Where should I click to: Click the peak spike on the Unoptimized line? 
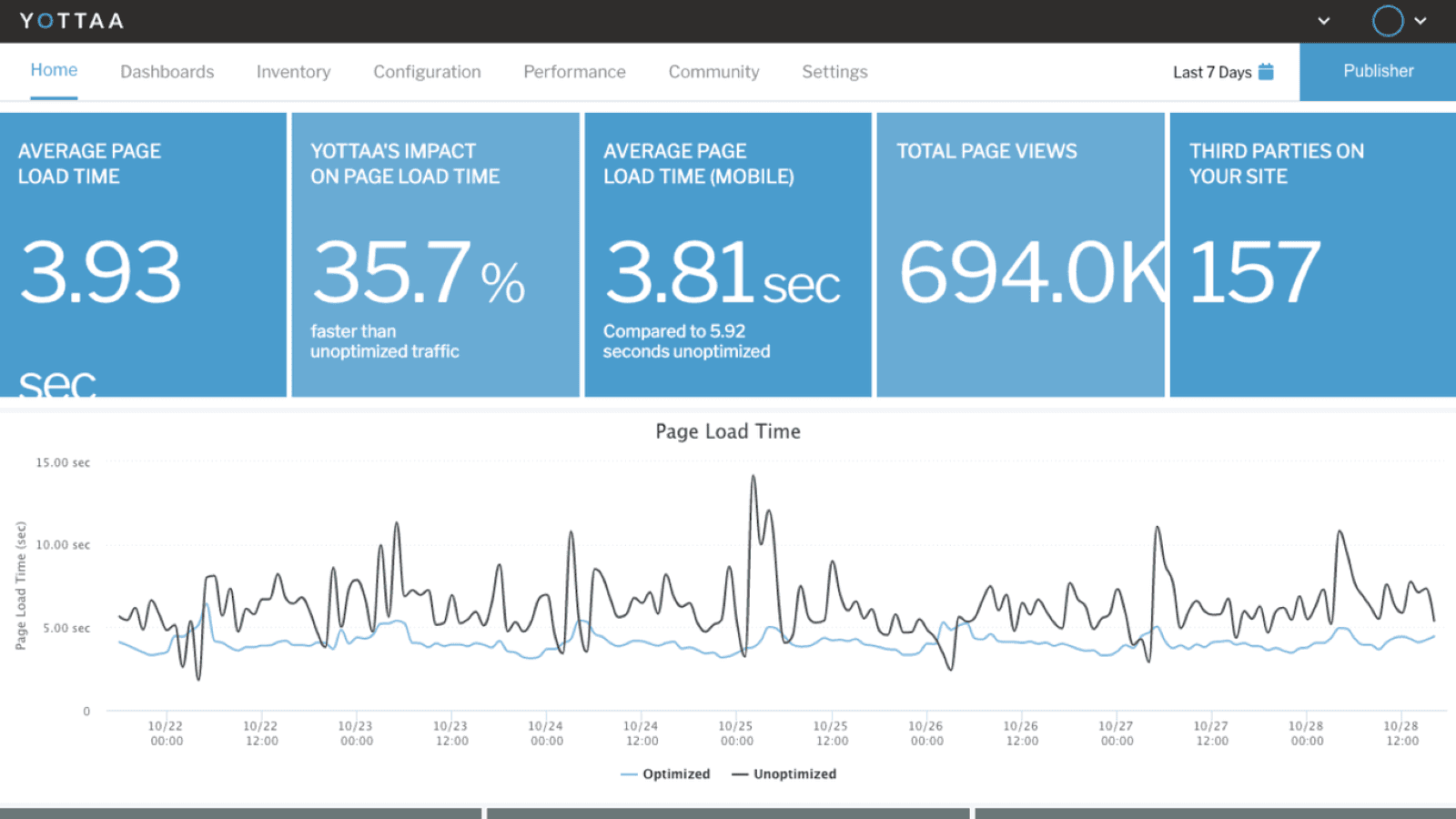(753, 476)
